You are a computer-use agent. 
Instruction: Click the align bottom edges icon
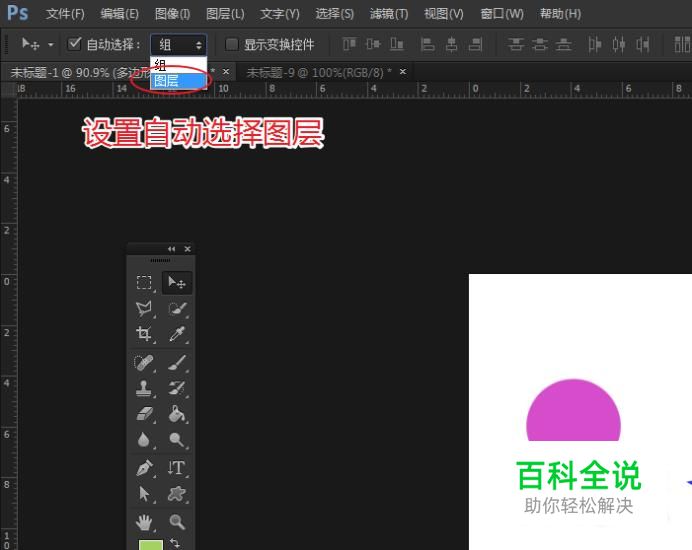click(397, 44)
